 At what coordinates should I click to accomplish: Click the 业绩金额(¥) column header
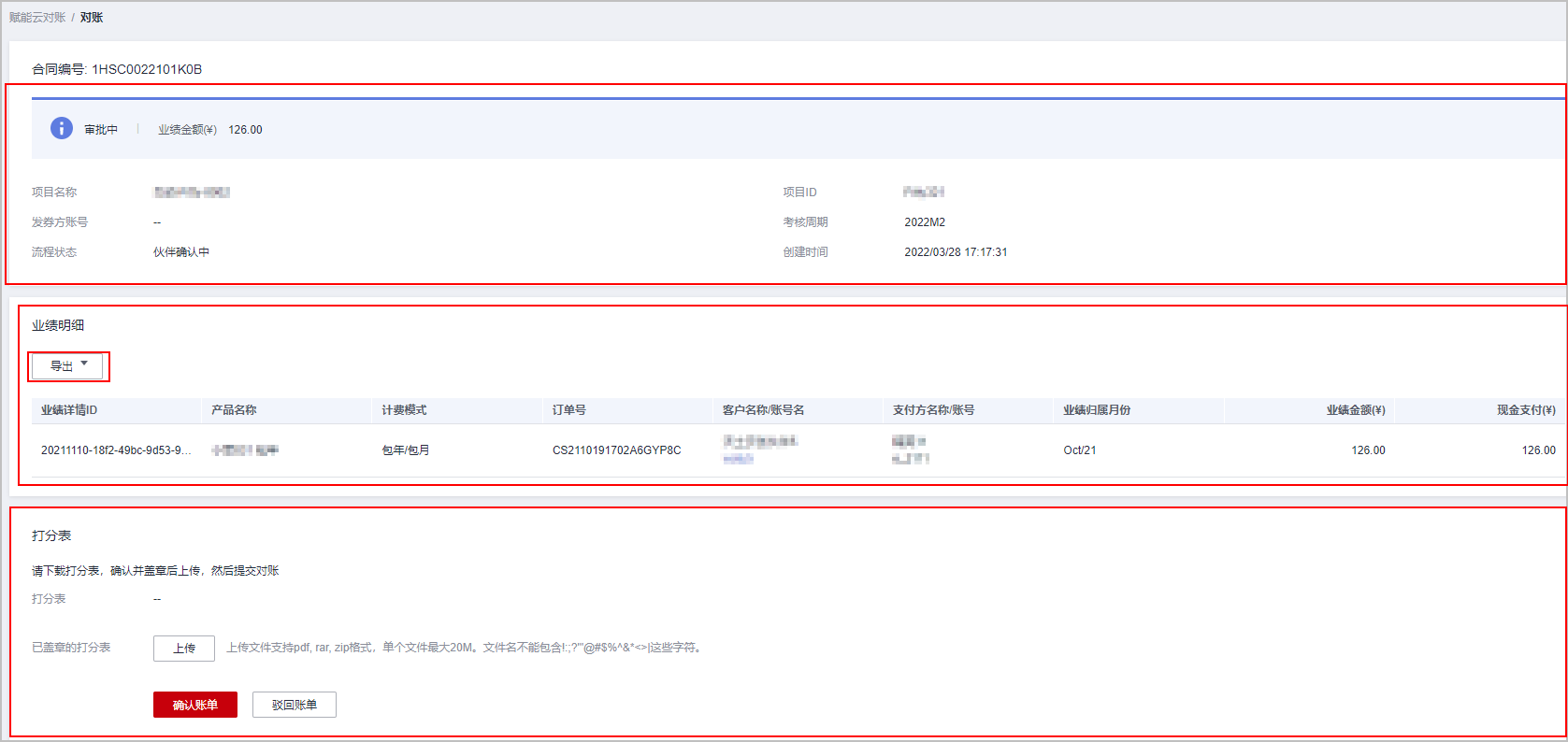pos(1356,410)
